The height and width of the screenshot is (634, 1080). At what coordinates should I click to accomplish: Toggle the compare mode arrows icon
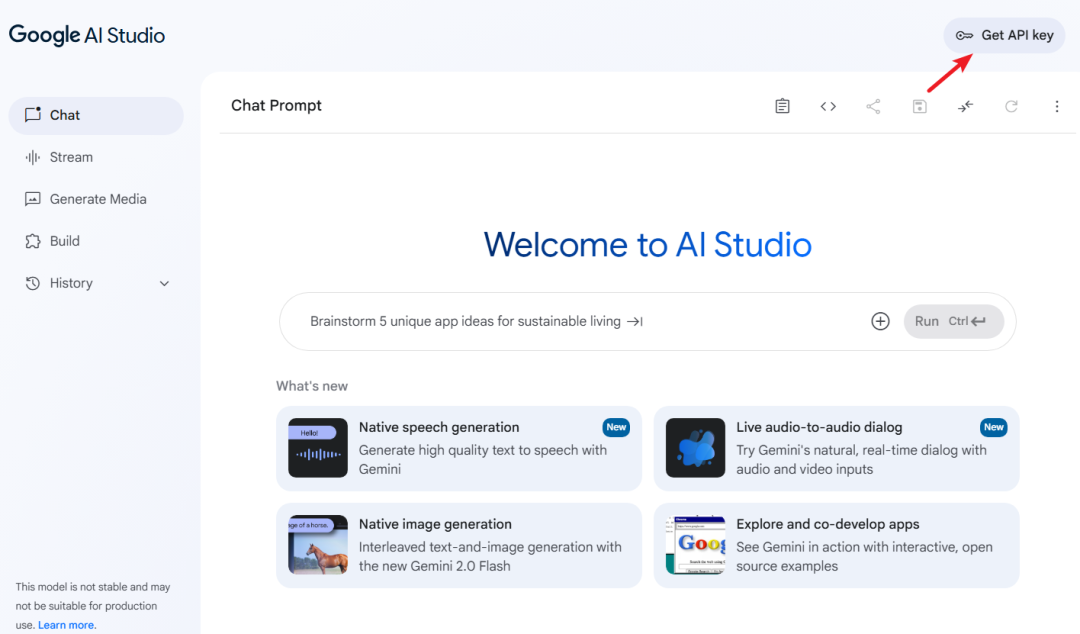965,106
